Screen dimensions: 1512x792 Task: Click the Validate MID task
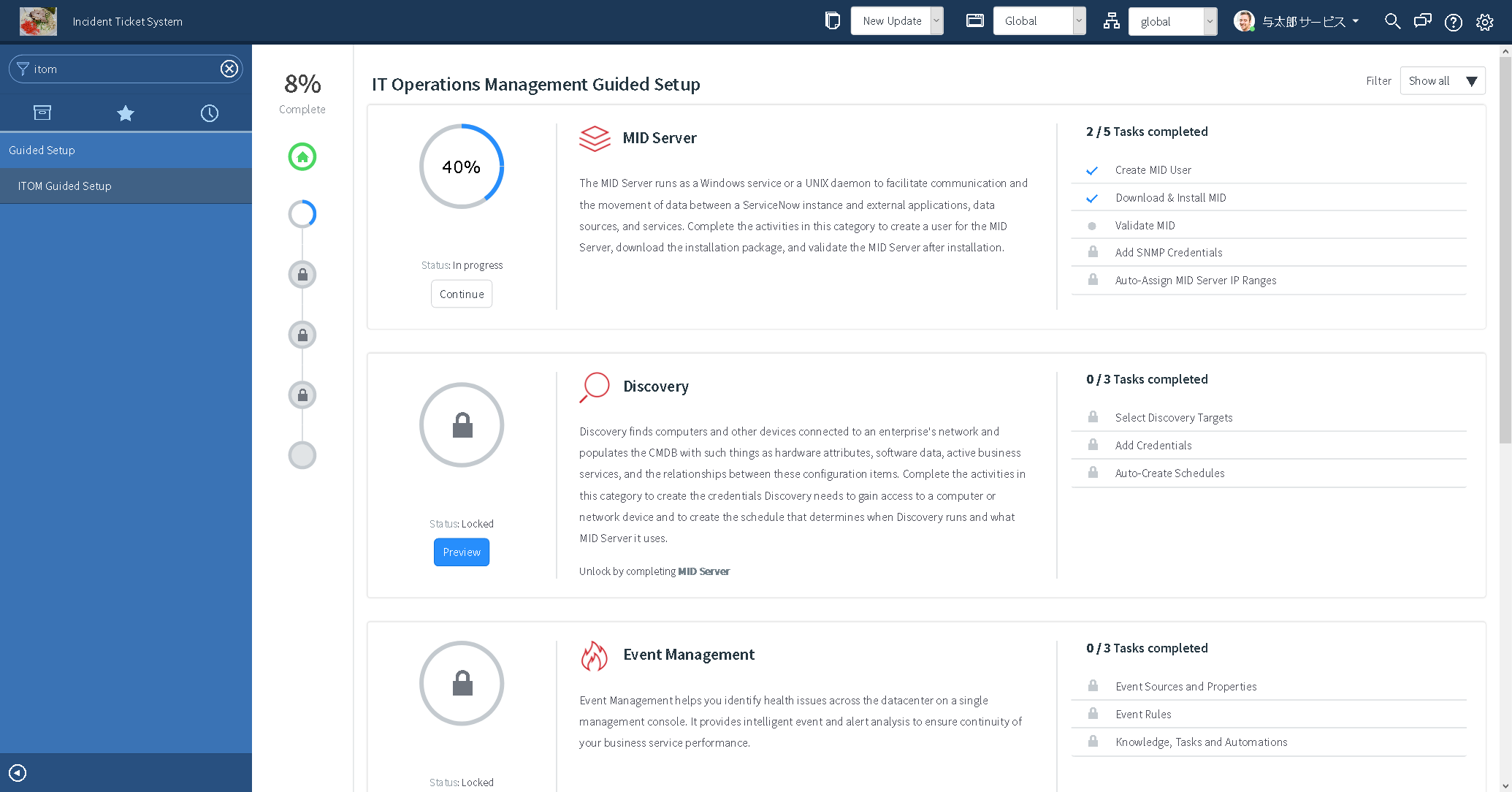[x=1145, y=225]
